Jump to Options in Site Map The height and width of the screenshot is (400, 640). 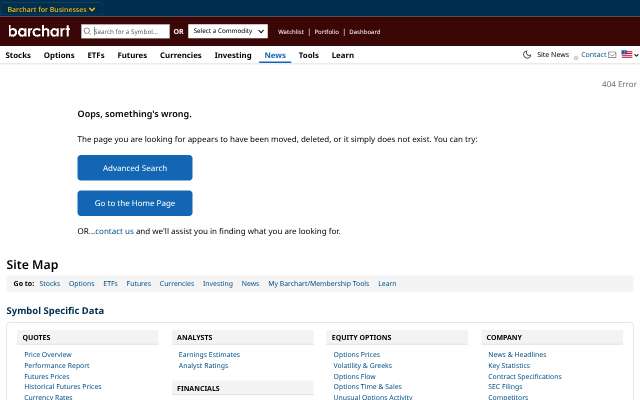pyautogui.click(x=82, y=284)
